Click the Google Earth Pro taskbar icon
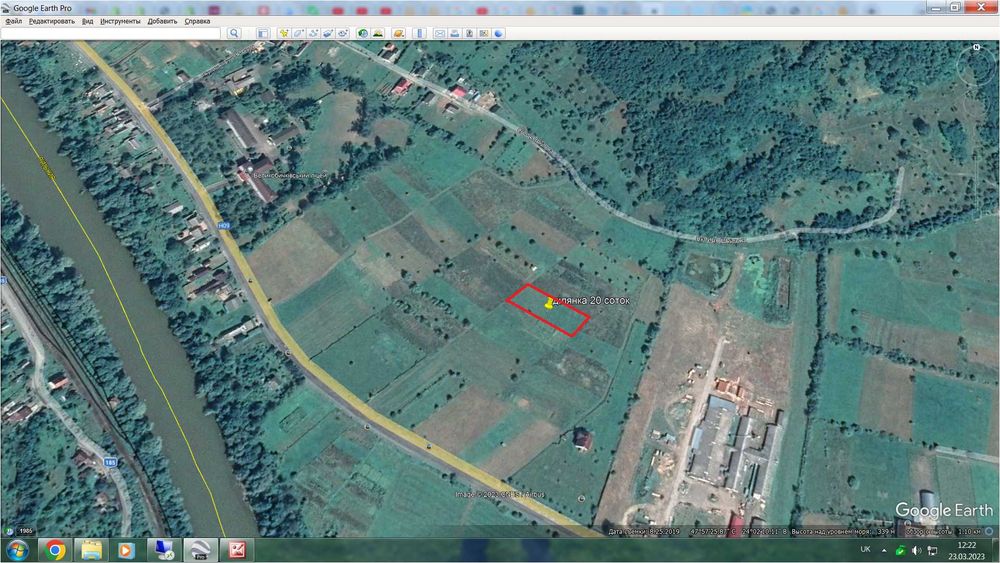 tap(200, 550)
